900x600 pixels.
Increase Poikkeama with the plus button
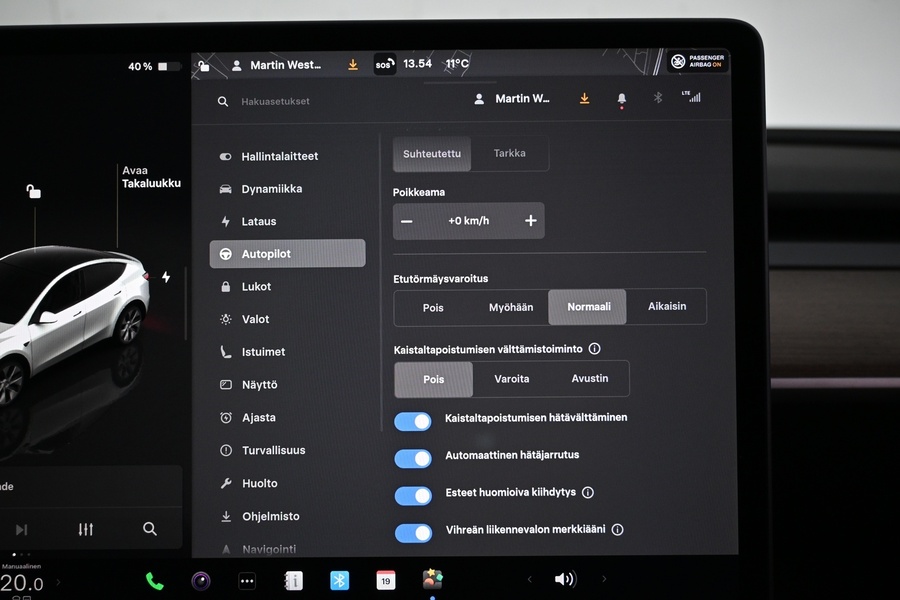point(530,221)
